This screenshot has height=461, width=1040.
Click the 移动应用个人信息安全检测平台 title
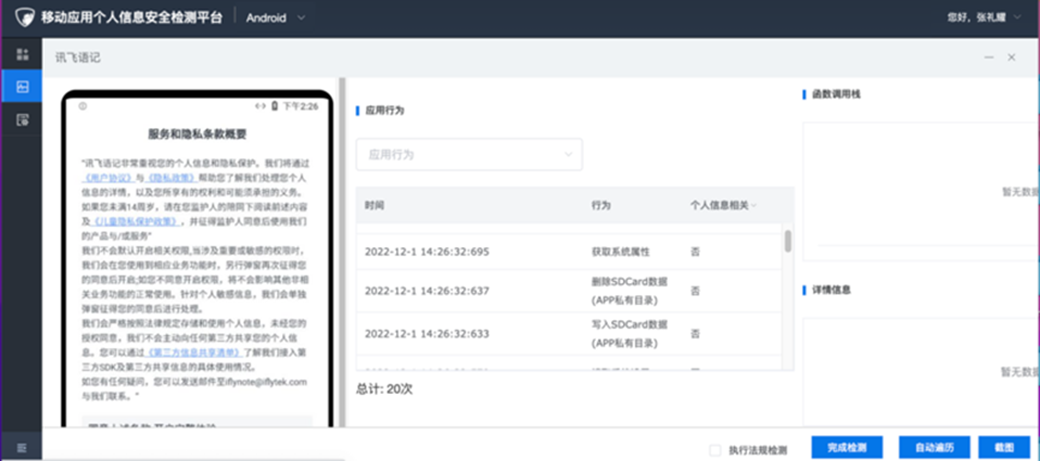[131, 18]
